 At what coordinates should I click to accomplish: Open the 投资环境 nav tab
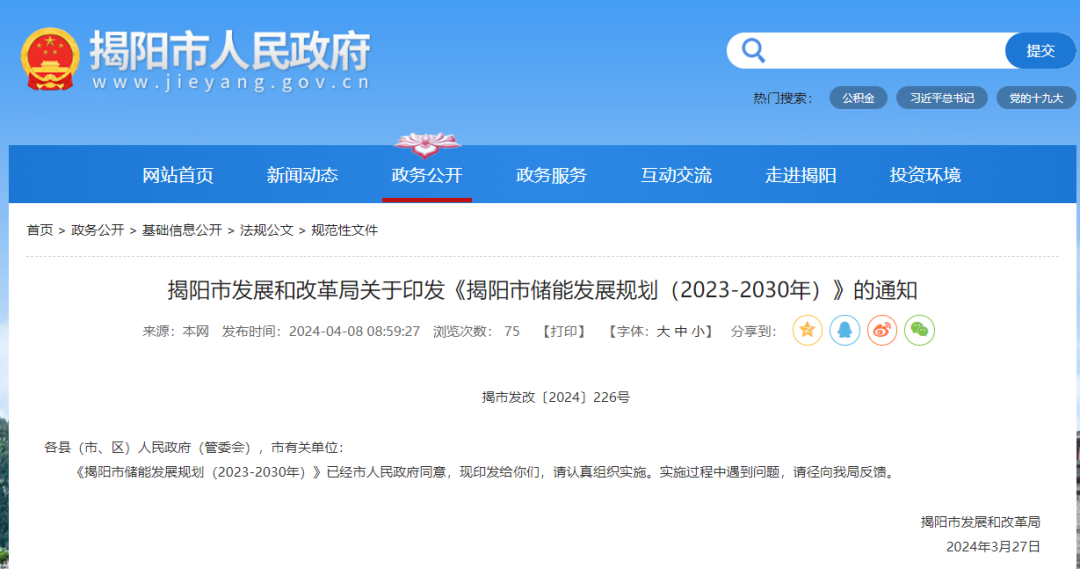coord(925,175)
